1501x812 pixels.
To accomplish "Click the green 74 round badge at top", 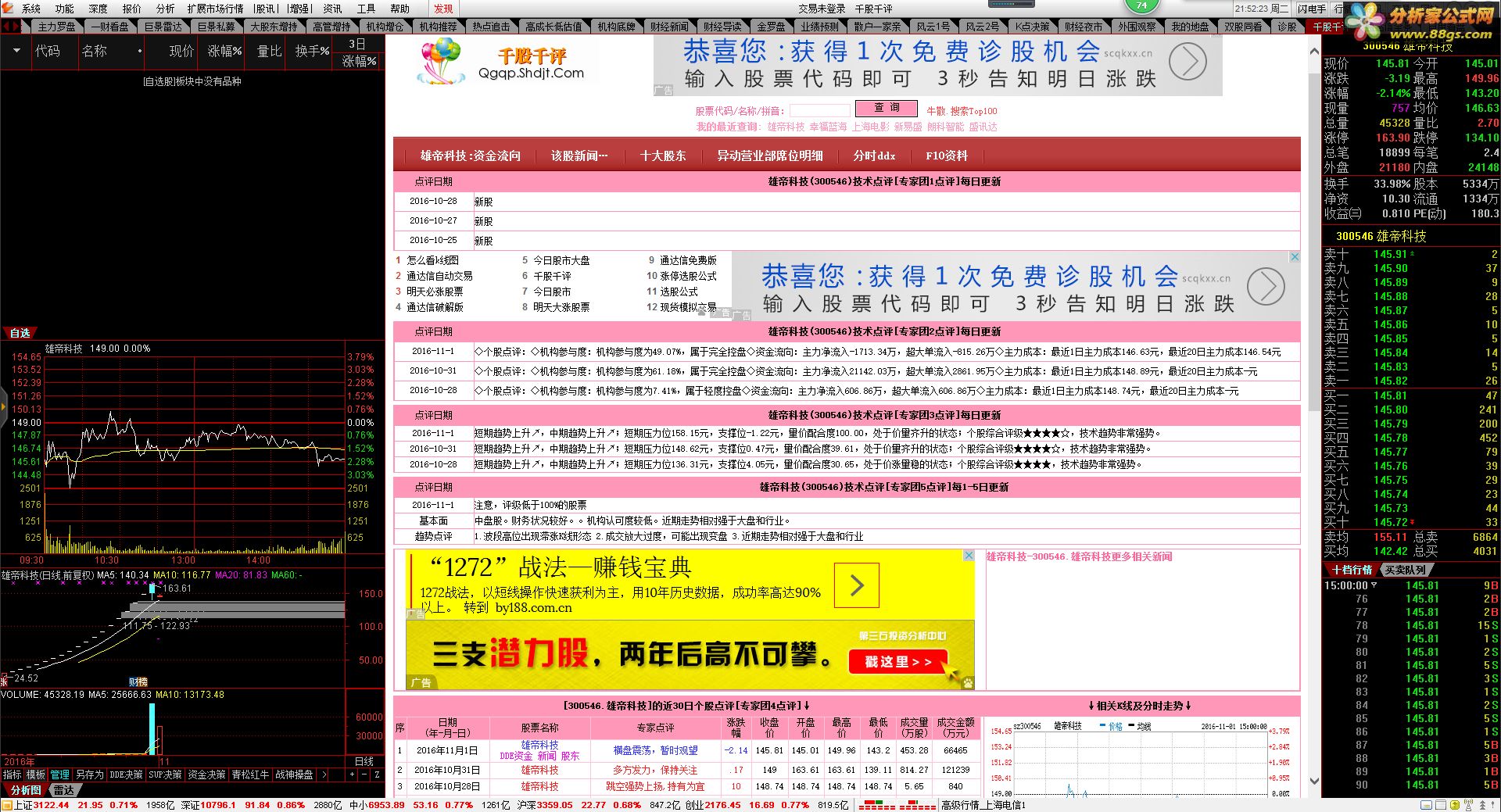I will pyautogui.click(x=1142, y=5).
